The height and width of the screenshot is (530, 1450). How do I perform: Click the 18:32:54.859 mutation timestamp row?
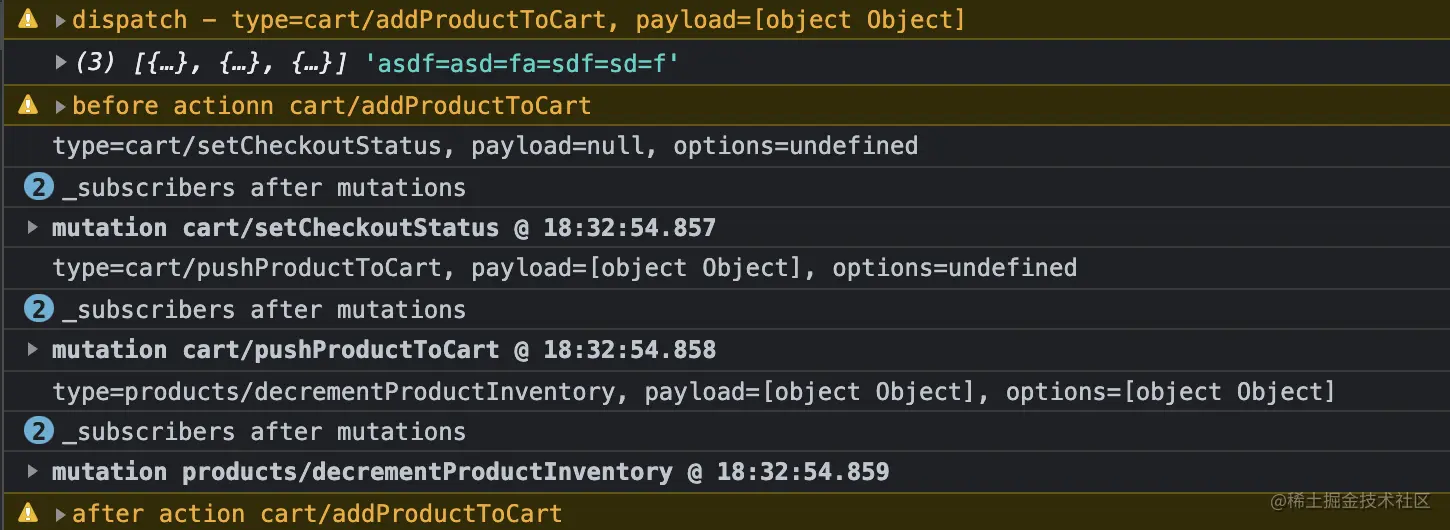point(802,471)
